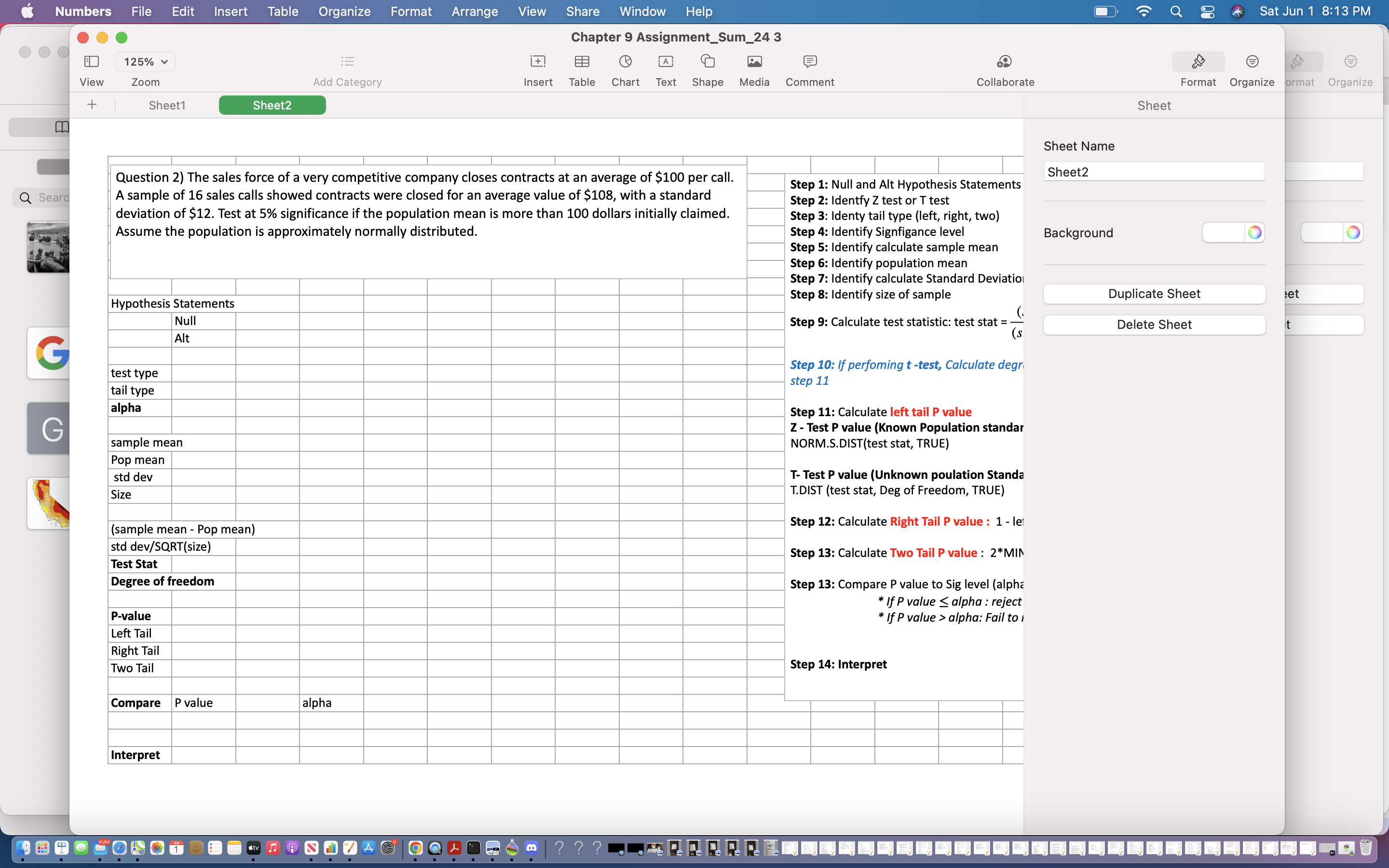Click the Sheet1 tab
Image resolution: width=1389 pixels, height=868 pixels.
167,105
